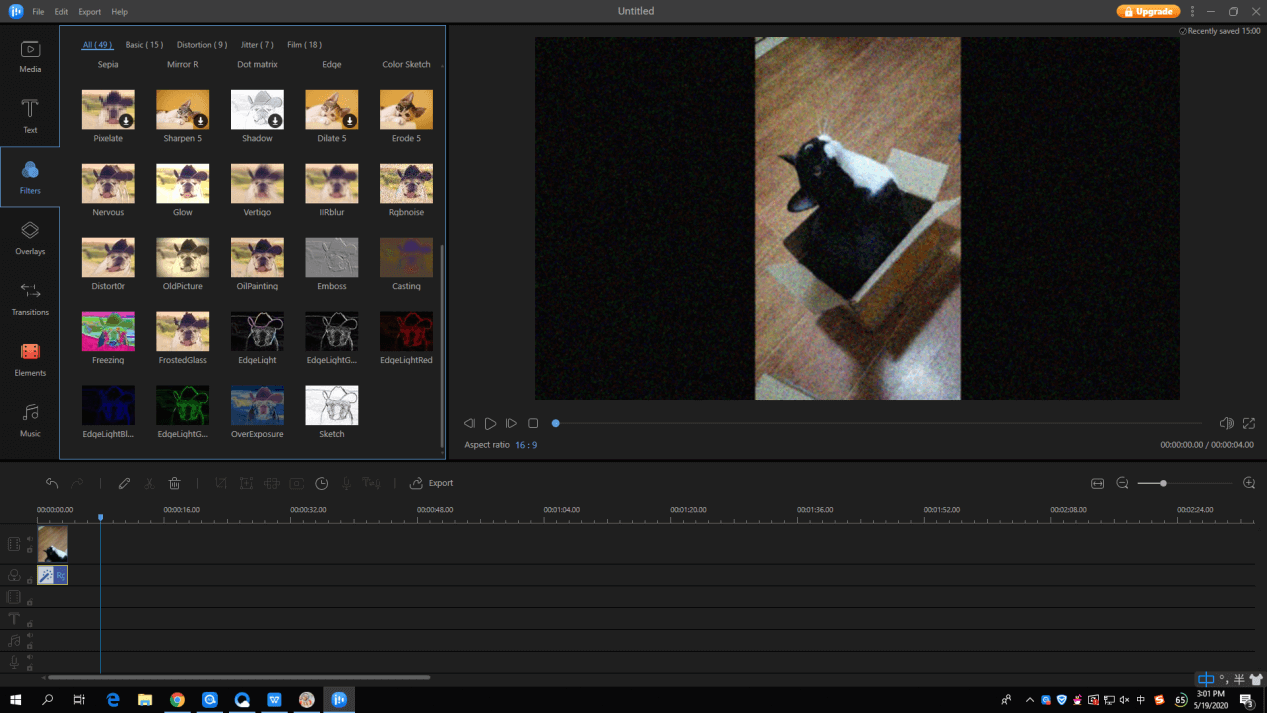This screenshot has width=1267, height=713.
Task: Open the Media panel in sidebar
Action: pyautogui.click(x=30, y=56)
